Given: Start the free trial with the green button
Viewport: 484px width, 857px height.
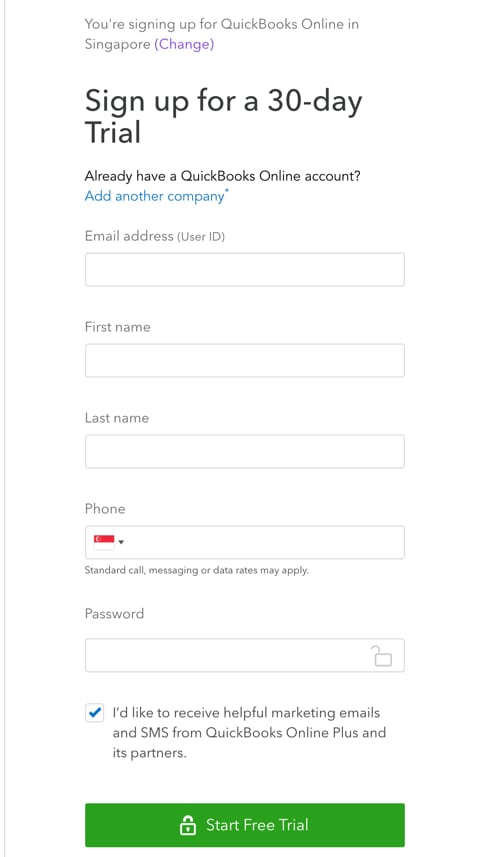Looking at the screenshot, I should click(245, 825).
